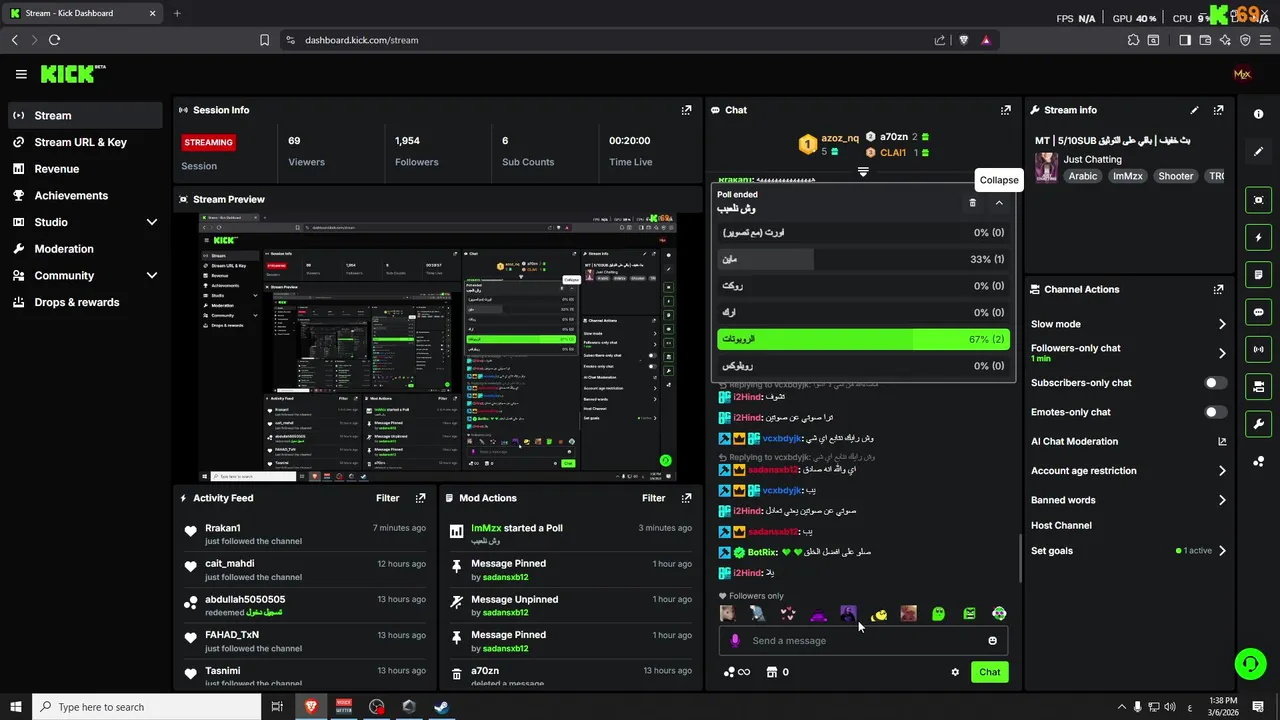Viewport: 1280px width, 720px height.
Task: Toggle Subscribers-only chat switch
Action: [1216, 383]
